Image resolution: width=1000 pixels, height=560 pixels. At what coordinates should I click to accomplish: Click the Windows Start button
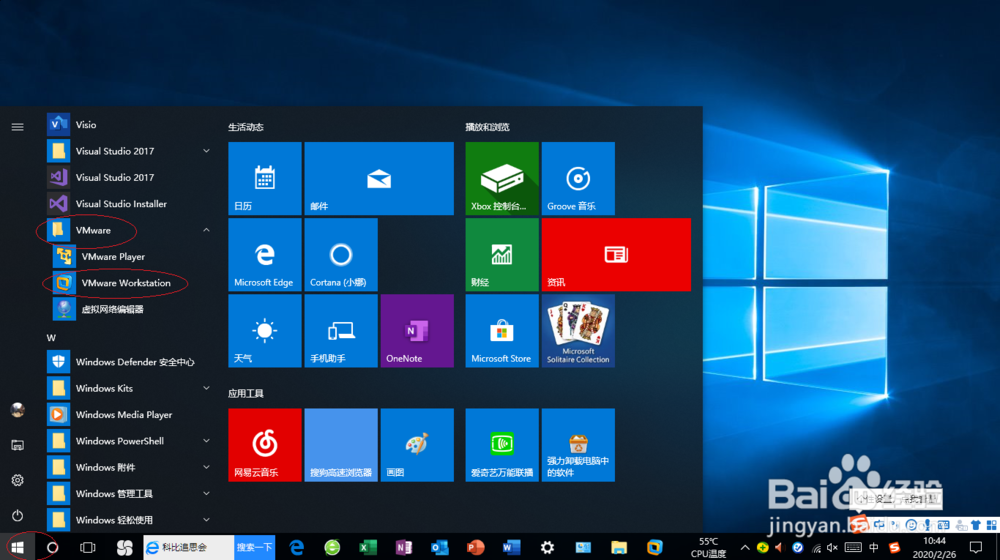pyautogui.click(x=17, y=547)
